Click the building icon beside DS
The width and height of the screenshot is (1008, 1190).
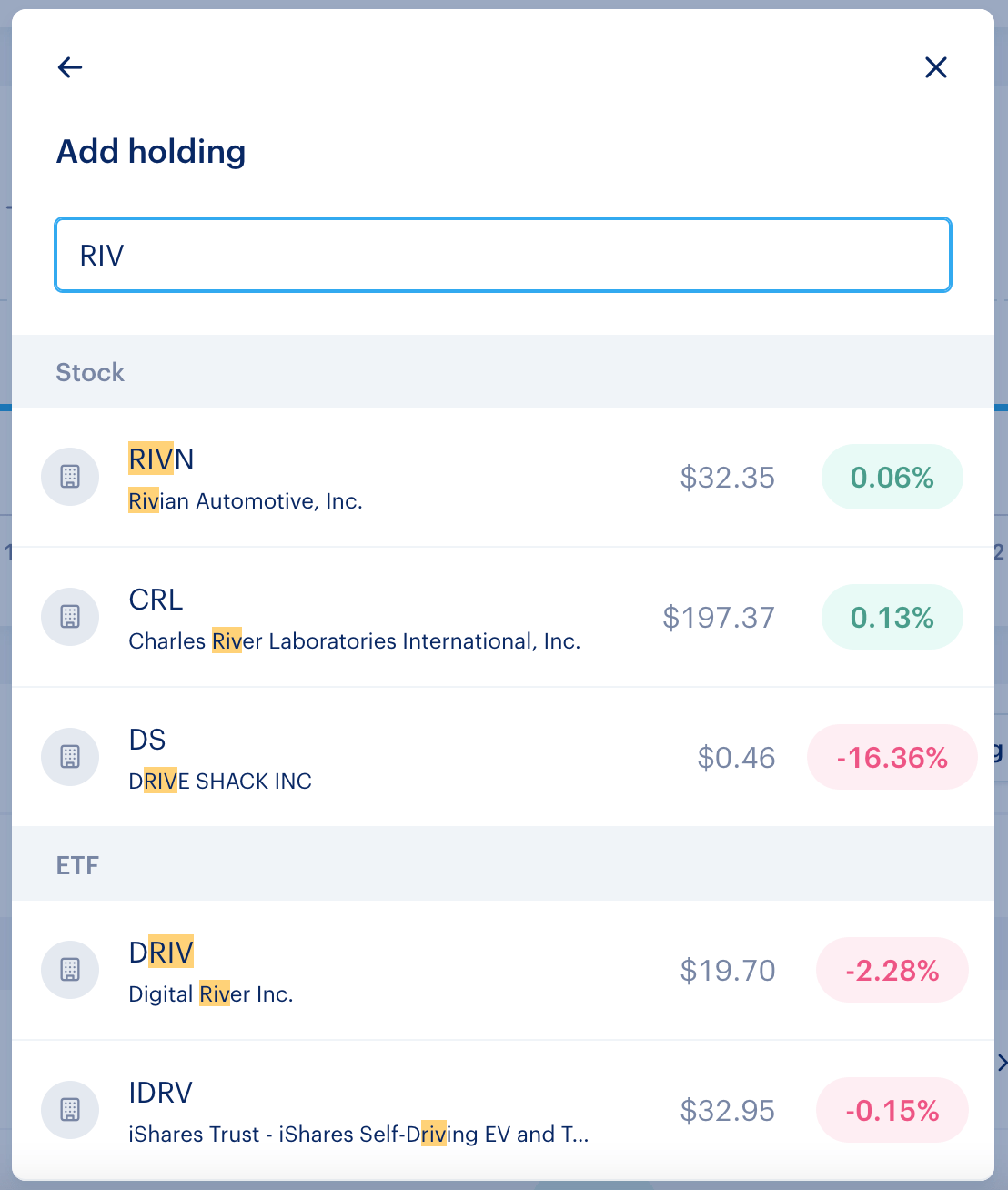click(70, 757)
